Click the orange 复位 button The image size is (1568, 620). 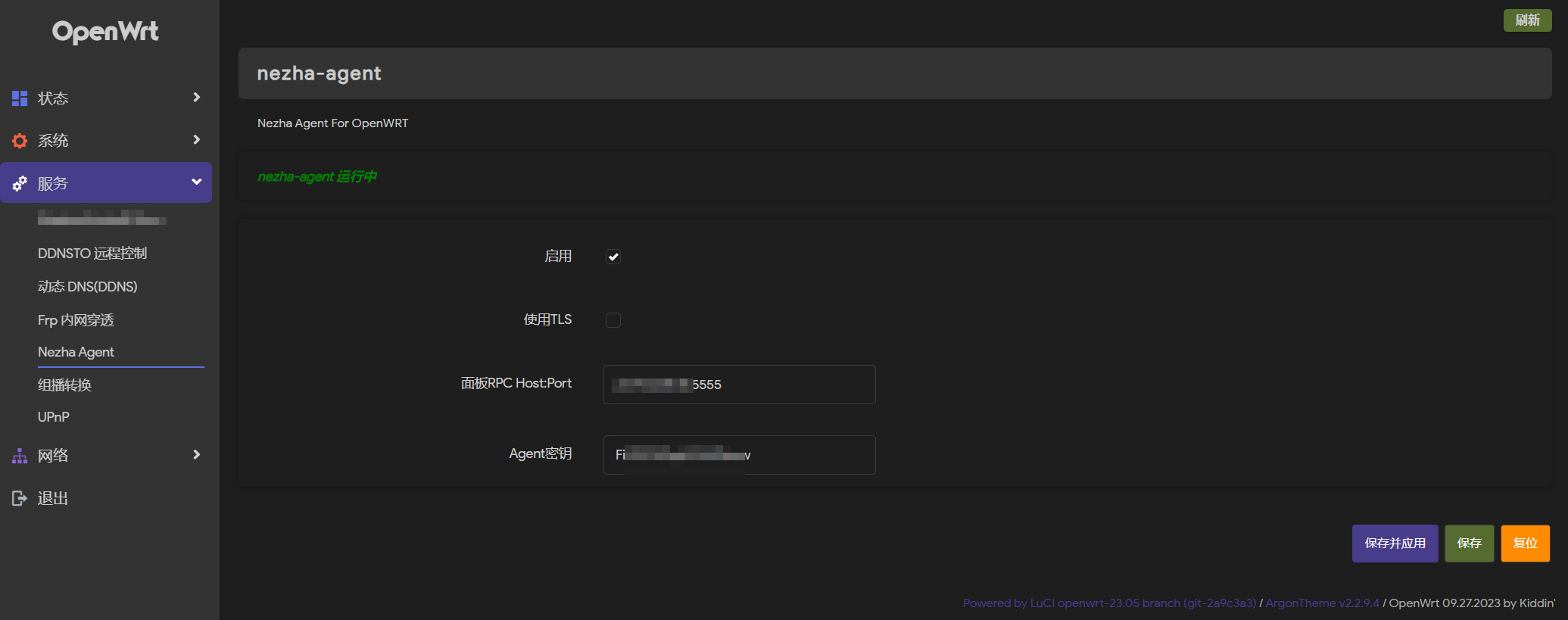(1526, 544)
